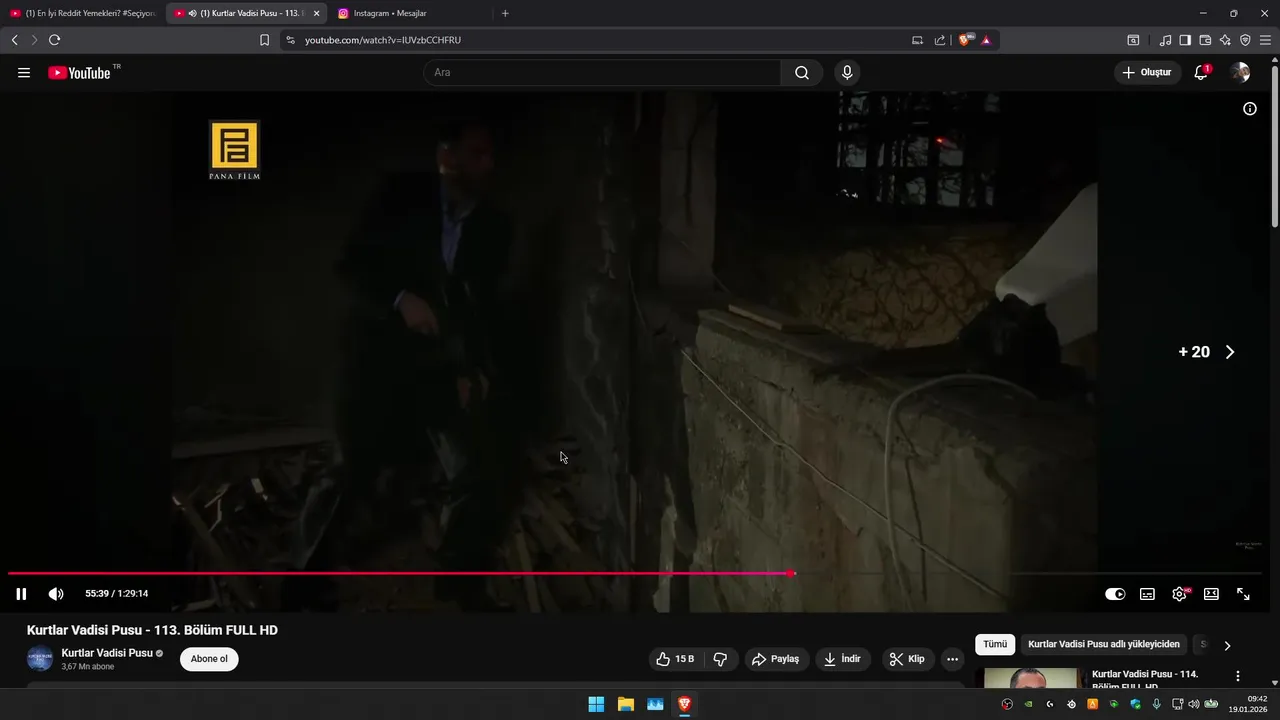Screen dimensions: 1280x720
Task: Open the taskbar volume control
Action: [x=1193, y=704]
